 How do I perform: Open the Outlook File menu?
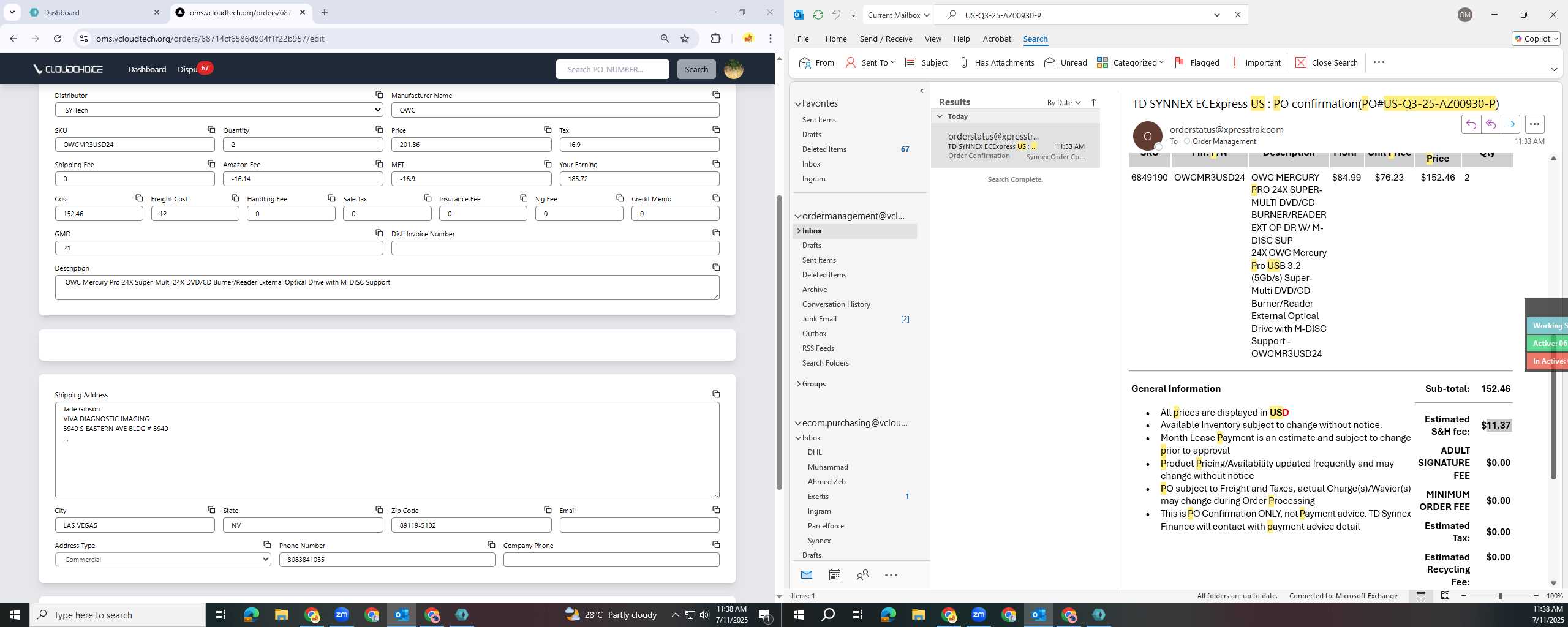(803, 39)
